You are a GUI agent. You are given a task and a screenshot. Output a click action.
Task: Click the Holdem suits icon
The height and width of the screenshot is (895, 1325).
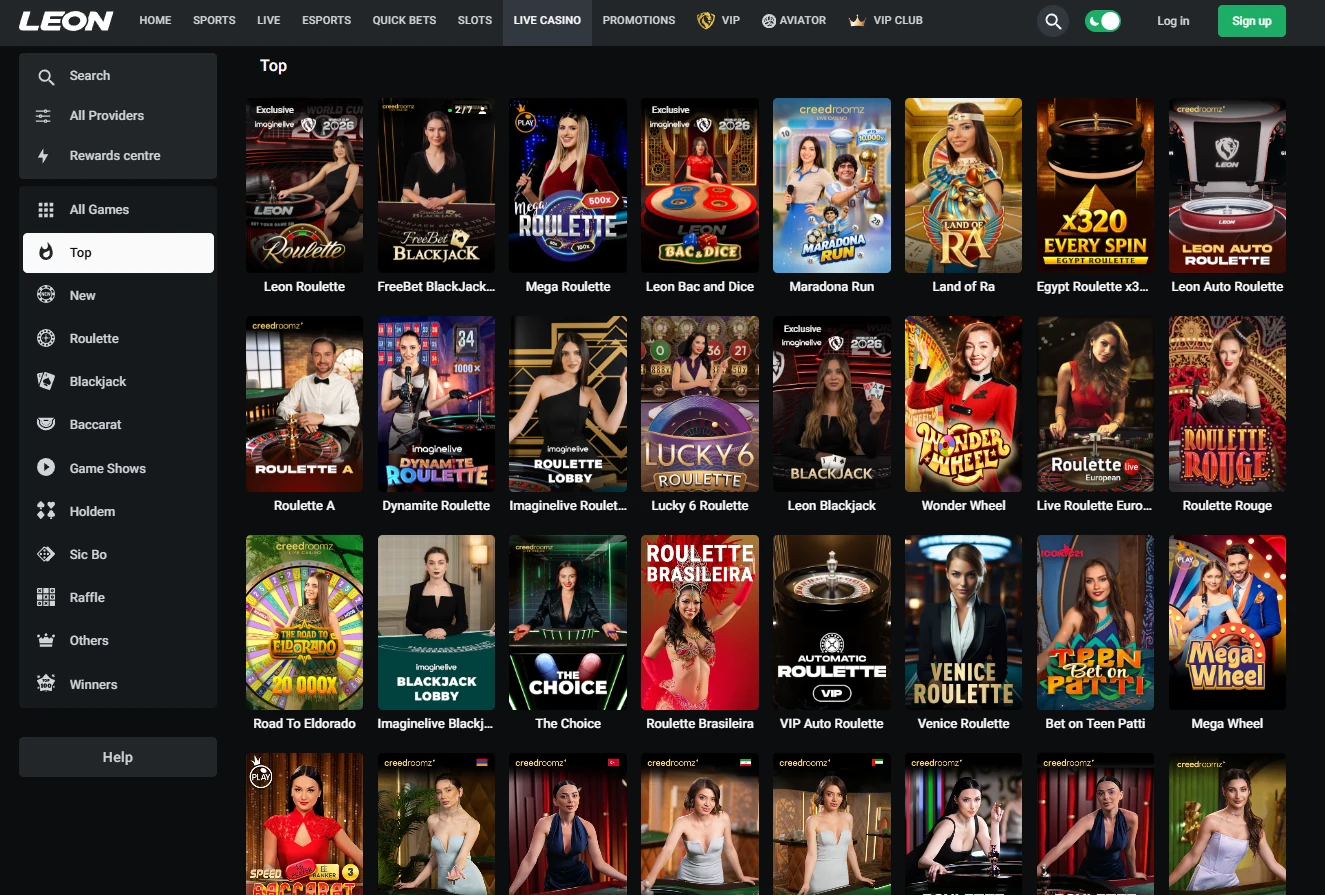[45, 511]
